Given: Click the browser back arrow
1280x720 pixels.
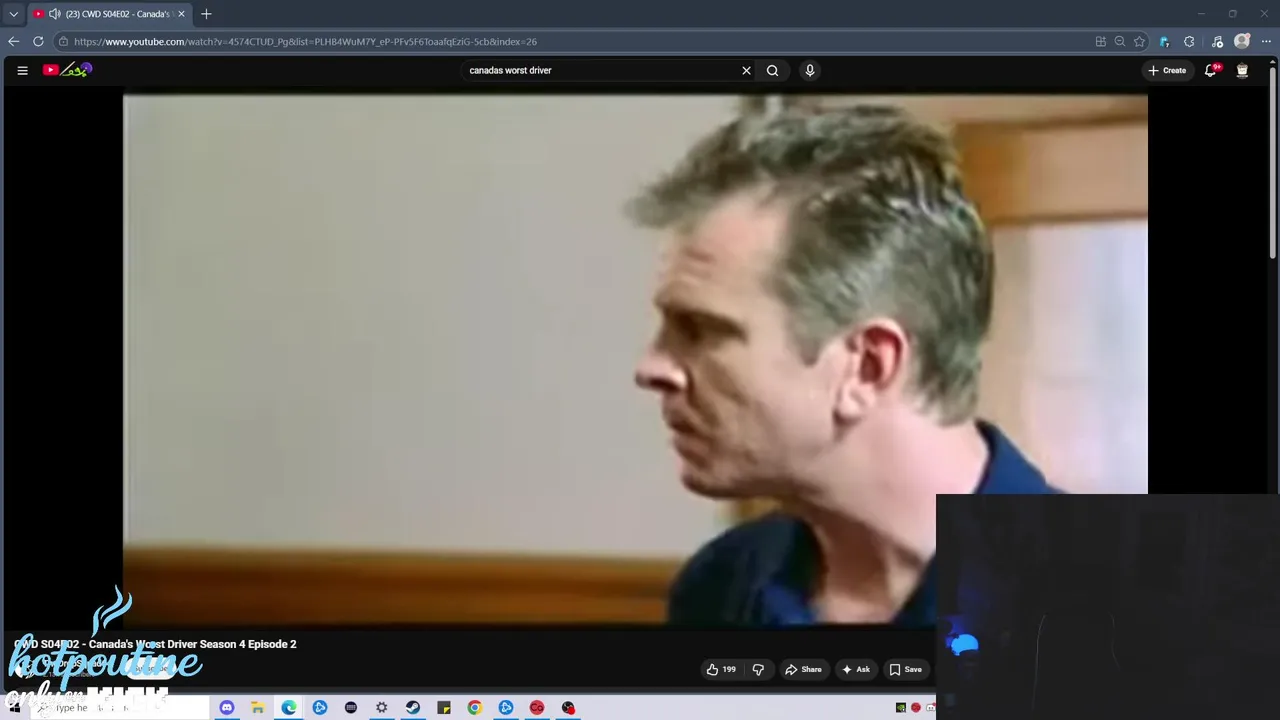Looking at the screenshot, I should 13,41.
